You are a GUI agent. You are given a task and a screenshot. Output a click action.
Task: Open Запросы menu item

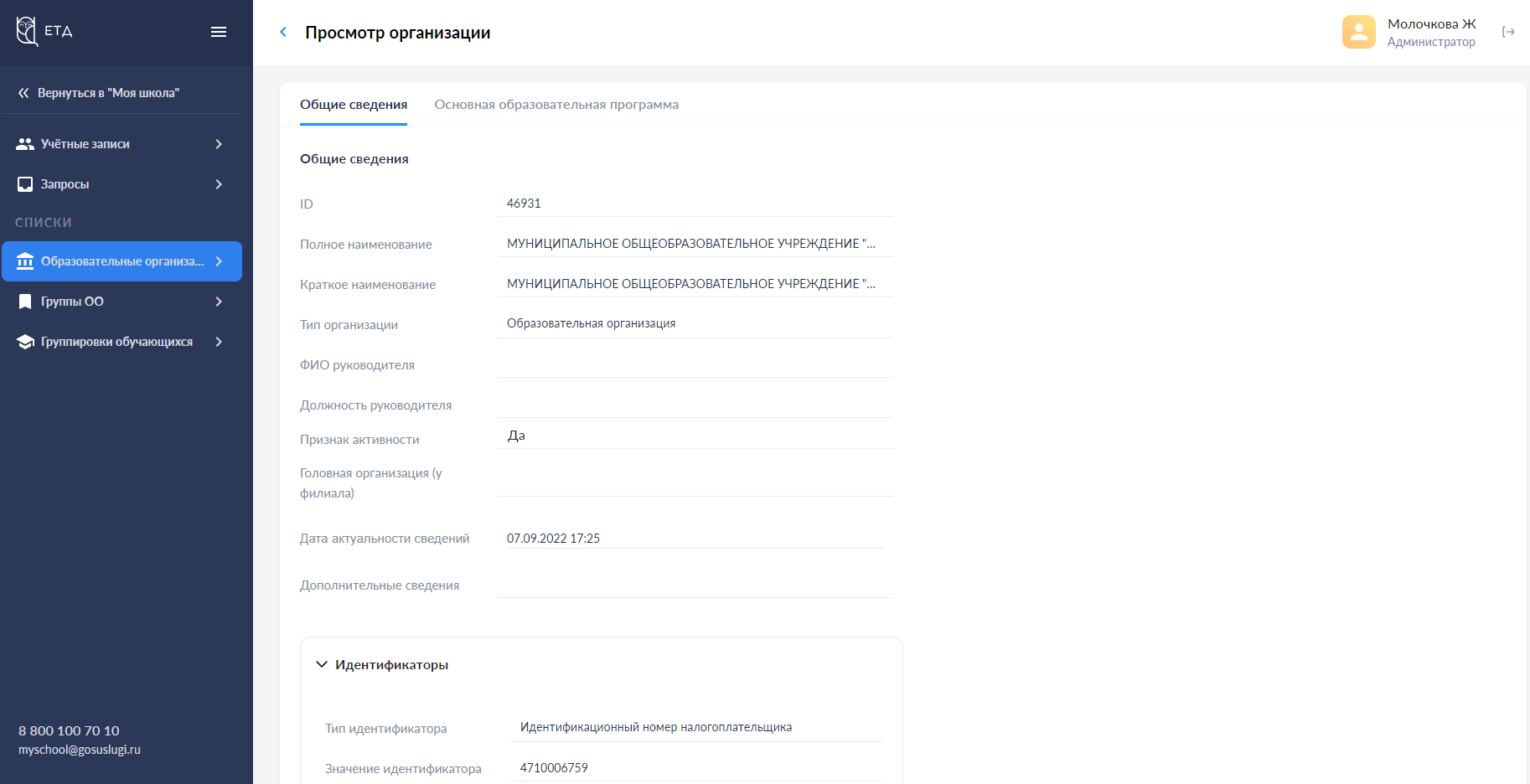point(121,184)
